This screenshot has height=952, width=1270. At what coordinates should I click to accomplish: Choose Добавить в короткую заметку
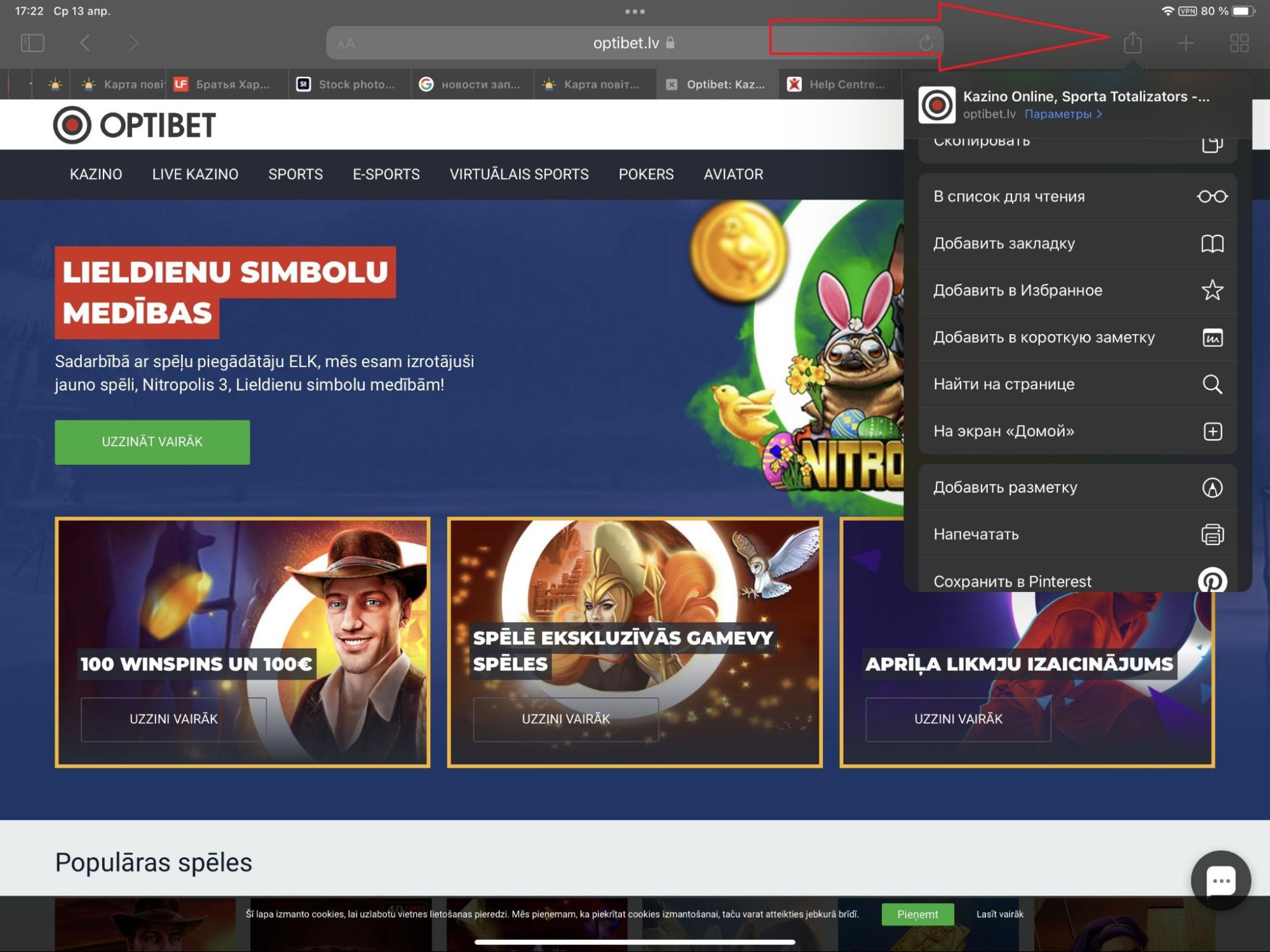pos(1077,338)
